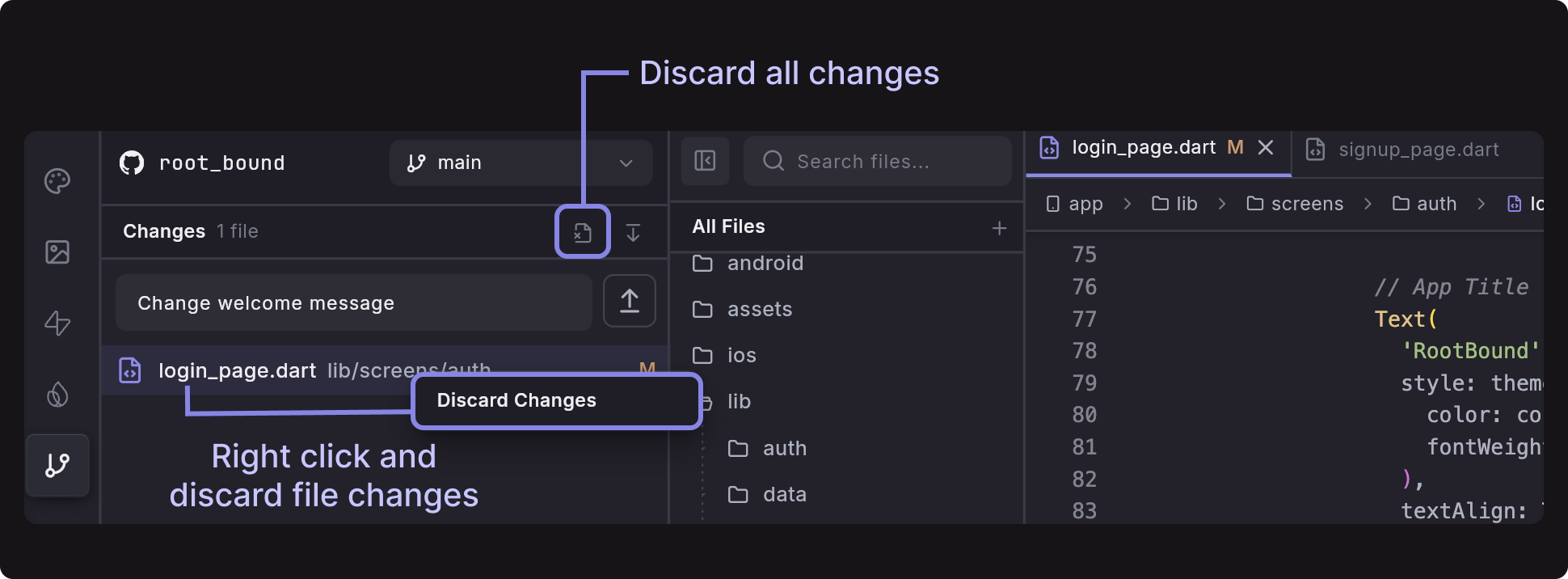Expand the assets folder
This screenshot has height=579, width=1568.
[758, 310]
